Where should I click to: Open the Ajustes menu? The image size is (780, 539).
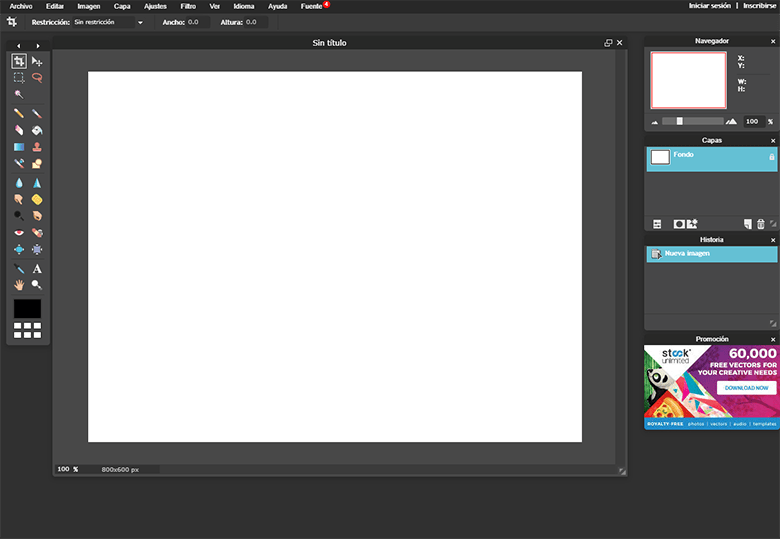[155, 6]
